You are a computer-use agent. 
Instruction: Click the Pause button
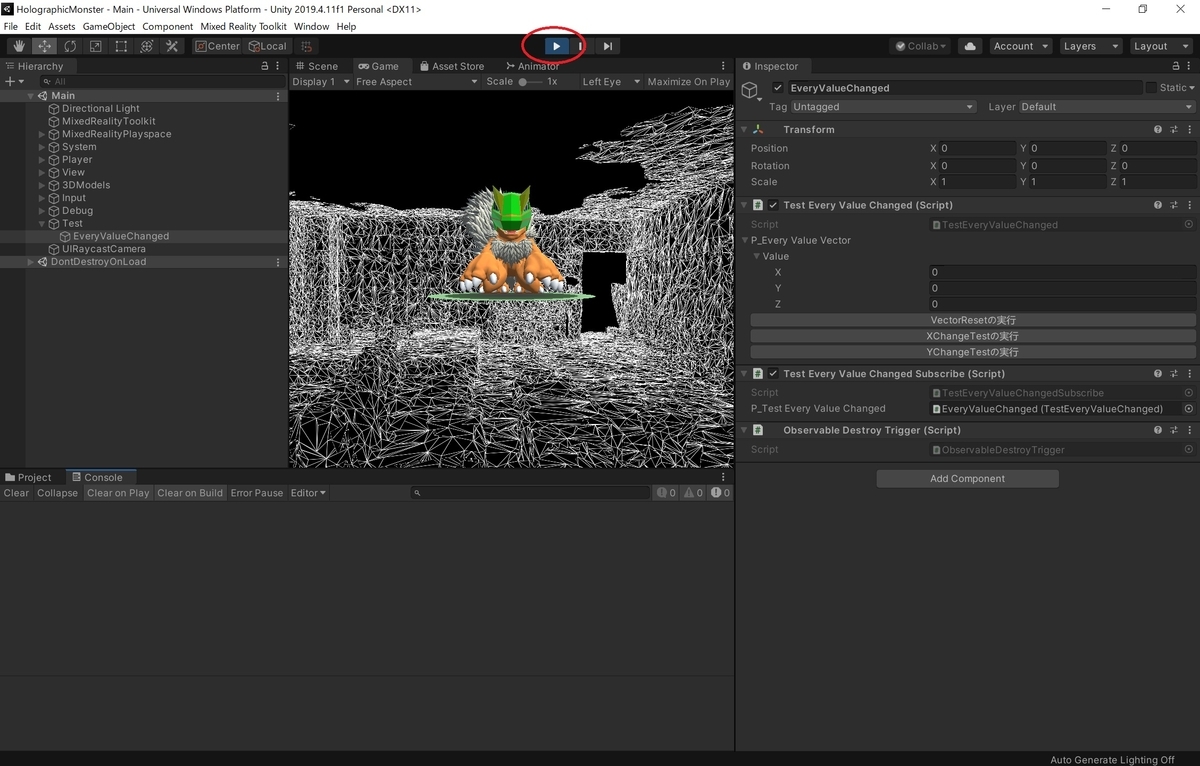[x=581, y=46]
